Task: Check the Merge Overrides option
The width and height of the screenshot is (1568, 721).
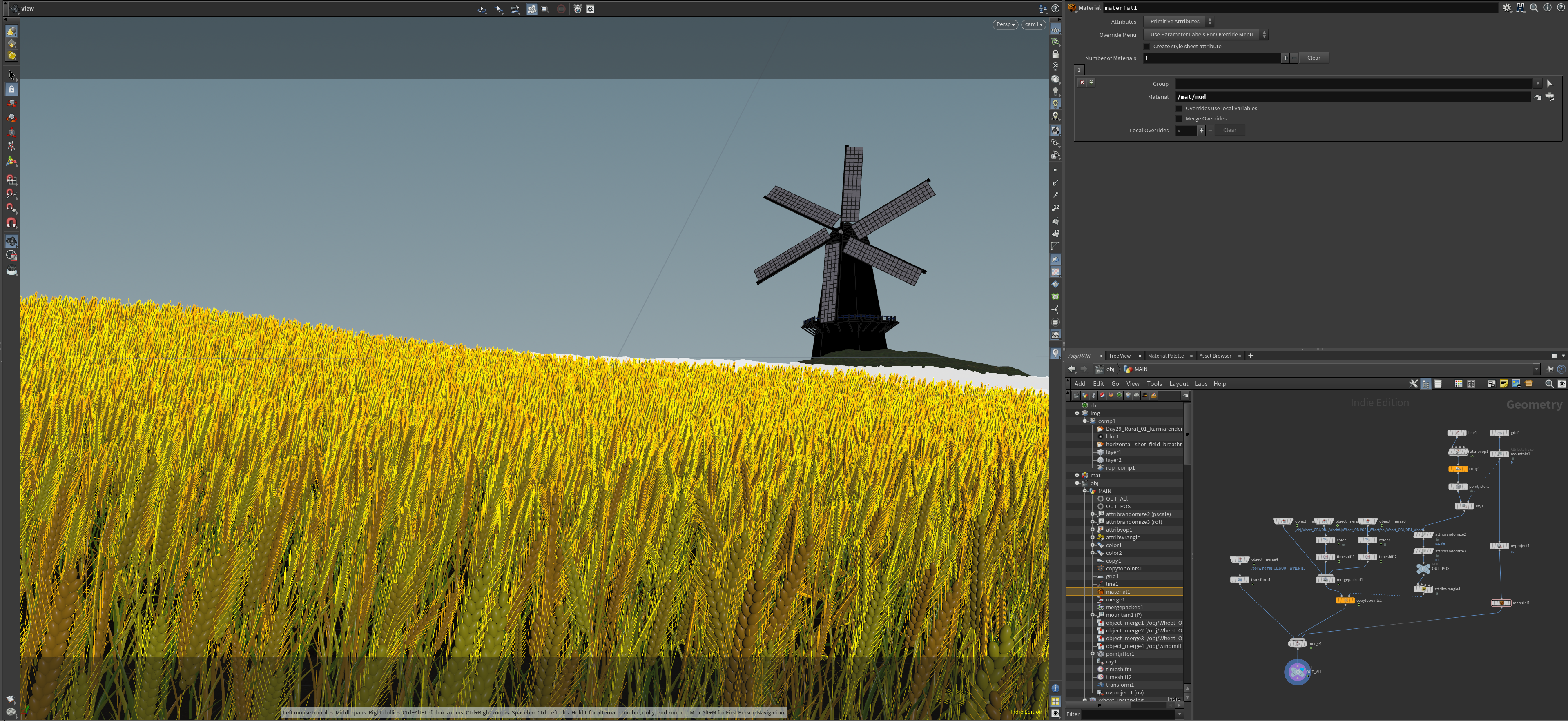Action: pos(1179,119)
